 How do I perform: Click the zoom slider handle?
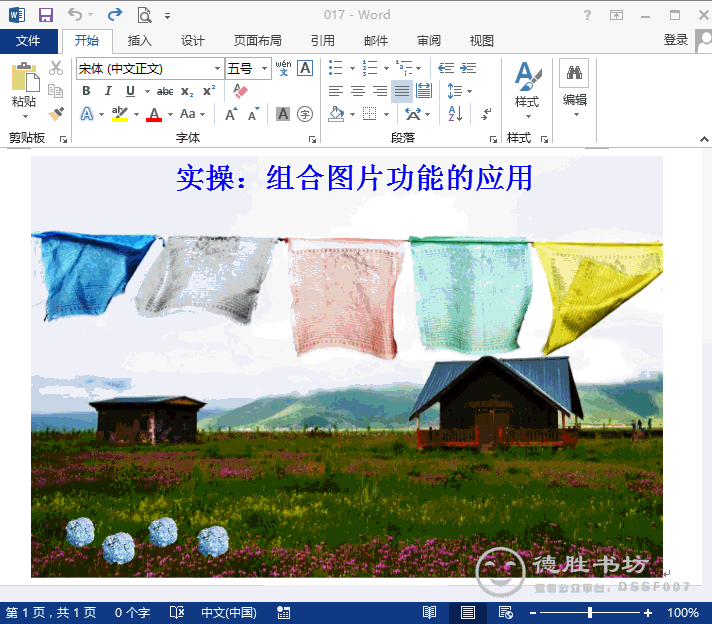pyautogui.click(x=589, y=613)
